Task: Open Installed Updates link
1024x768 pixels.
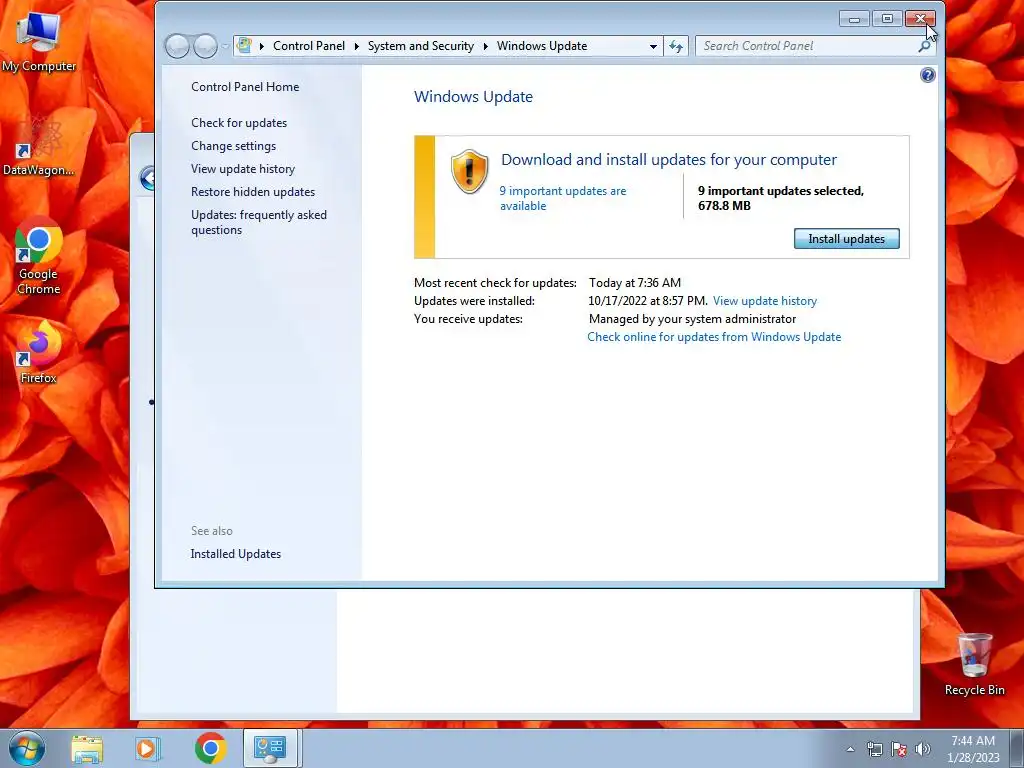Action: coord(236,554)
